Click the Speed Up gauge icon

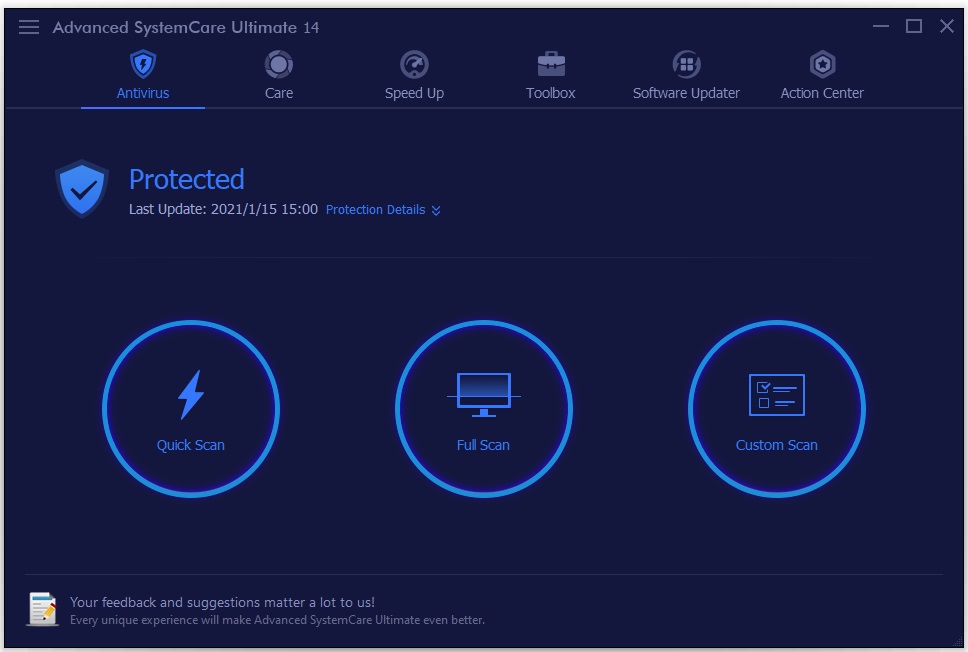pyautogui.click(x=414, y=64)
